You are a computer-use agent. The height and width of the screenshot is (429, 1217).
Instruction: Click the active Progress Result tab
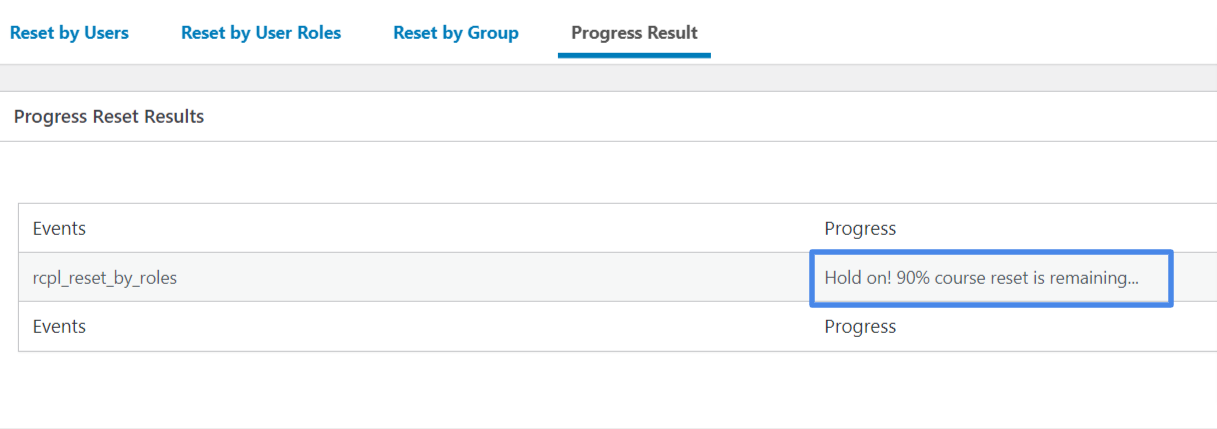(x=634, y=33)
